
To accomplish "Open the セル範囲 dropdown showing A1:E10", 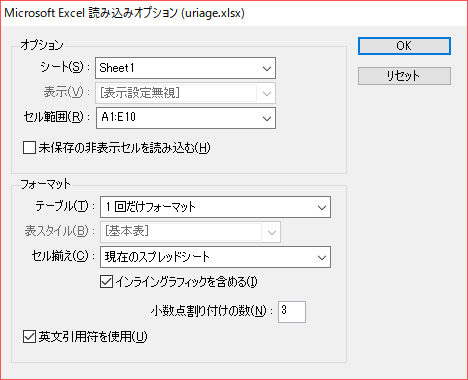I will 186,118.
